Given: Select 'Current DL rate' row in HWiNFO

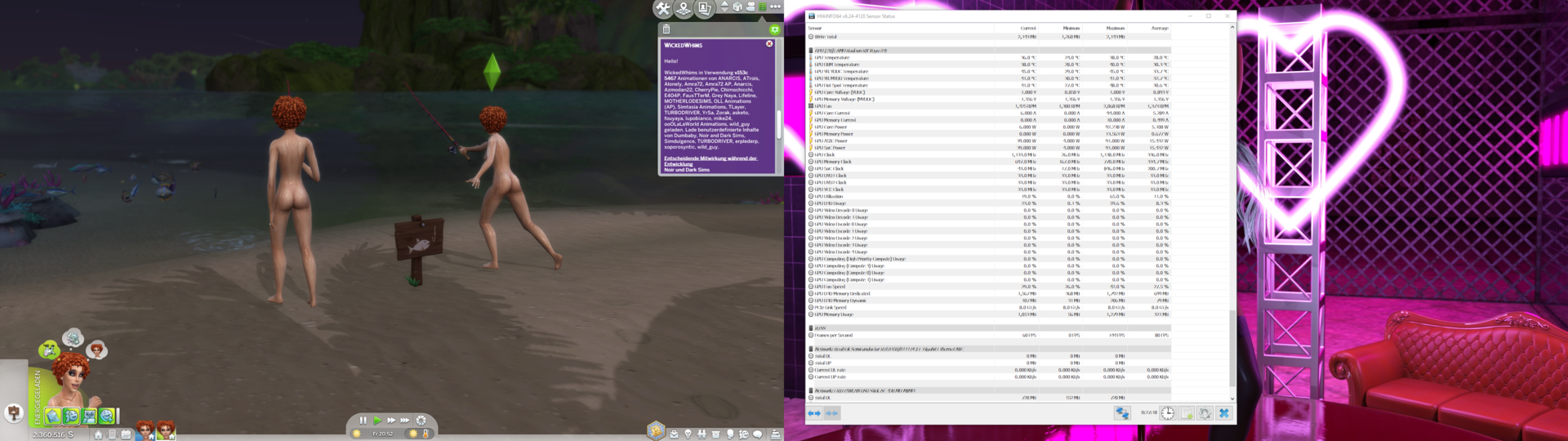Looking at the screenshot, I should coord(989,370).
